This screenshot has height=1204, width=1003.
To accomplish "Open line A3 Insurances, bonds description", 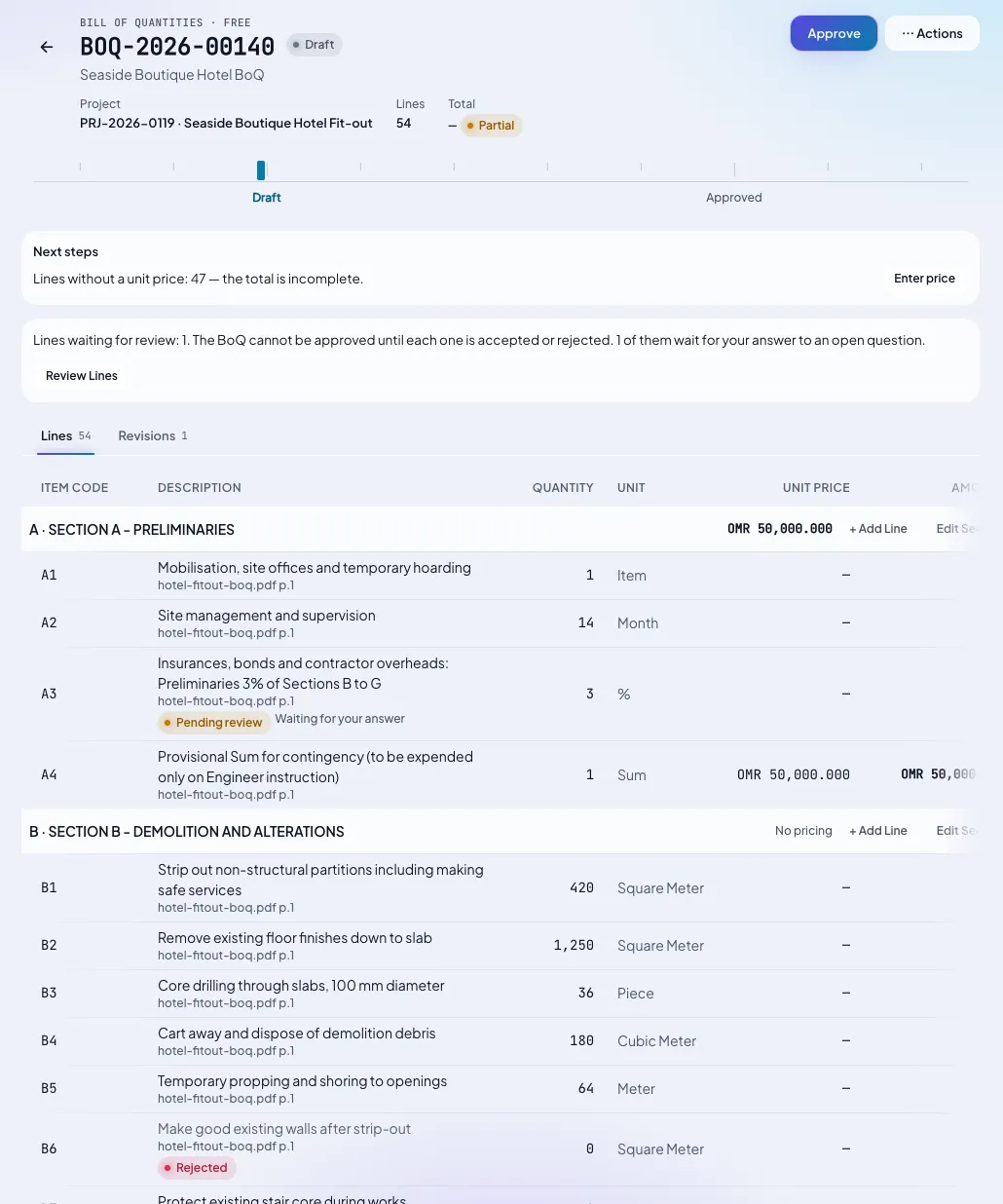I will click(x=303, y=673).
